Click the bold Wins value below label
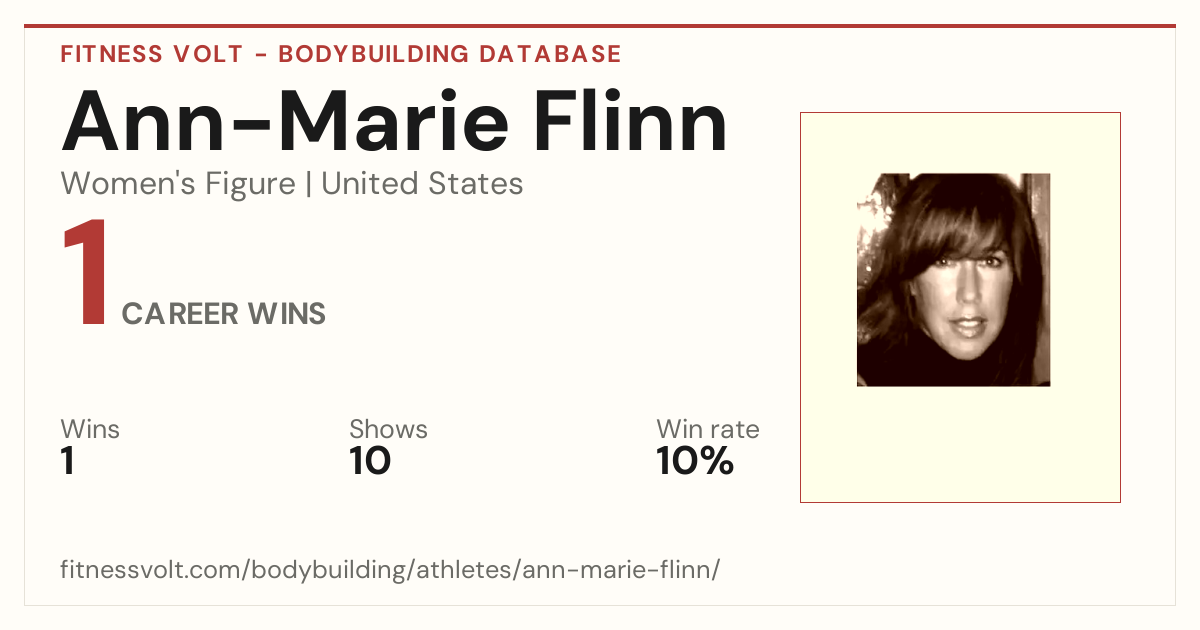Image resolution: width=1200 pixels, height=630 pixels. click(x=68, y=461)
